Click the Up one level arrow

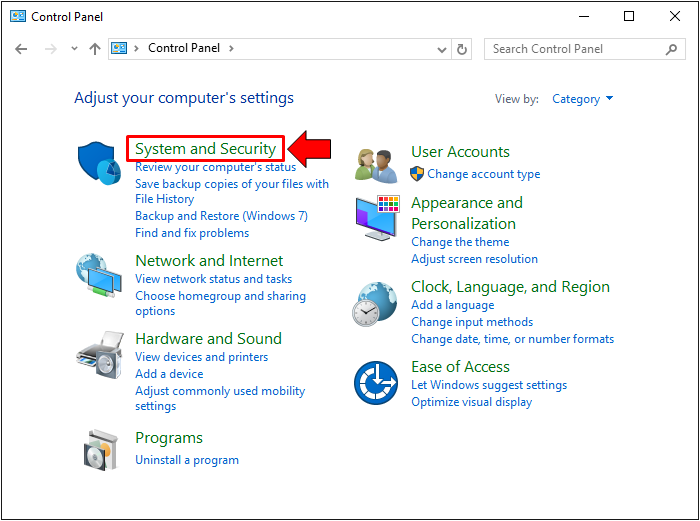(95, 49)
